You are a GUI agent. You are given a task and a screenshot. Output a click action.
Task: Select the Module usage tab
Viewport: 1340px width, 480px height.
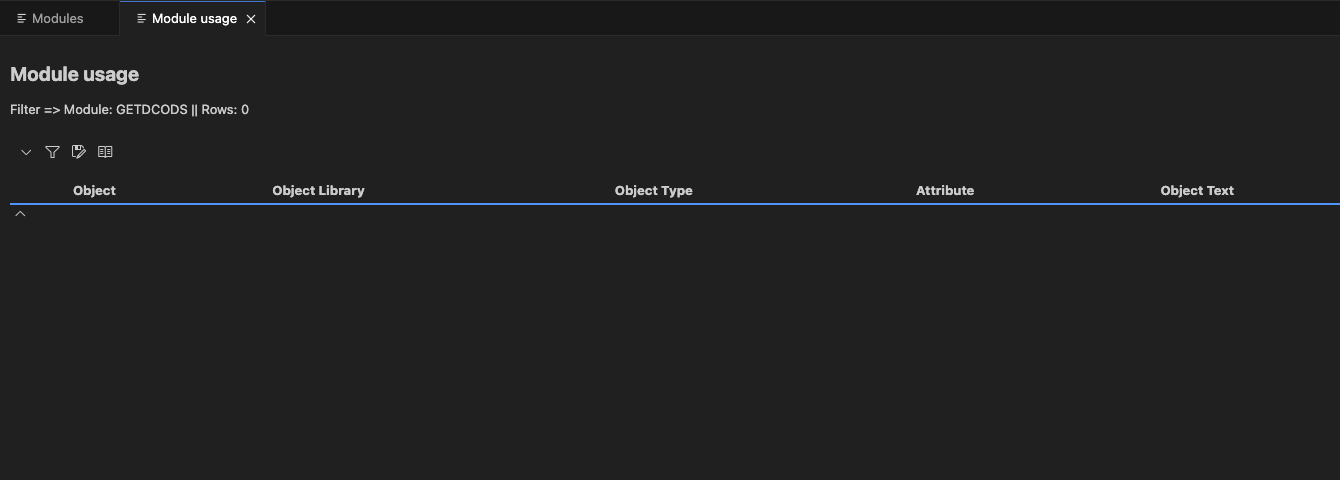[x=194, y=19]
